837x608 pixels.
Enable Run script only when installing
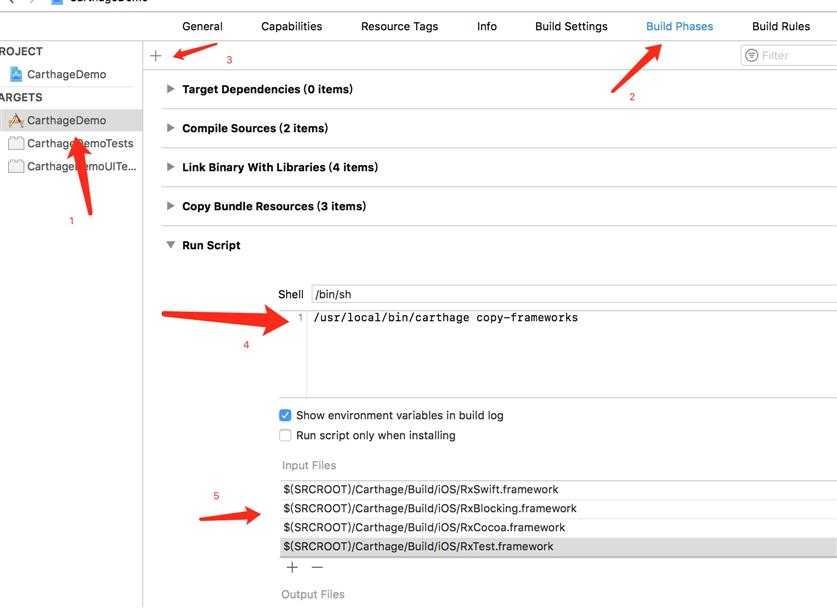285,435
